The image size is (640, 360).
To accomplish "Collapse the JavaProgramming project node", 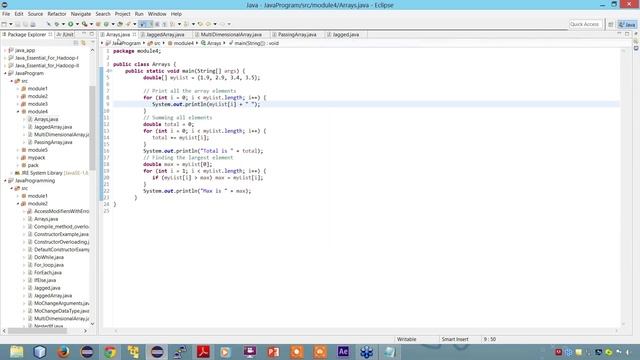I will (5, 181).
